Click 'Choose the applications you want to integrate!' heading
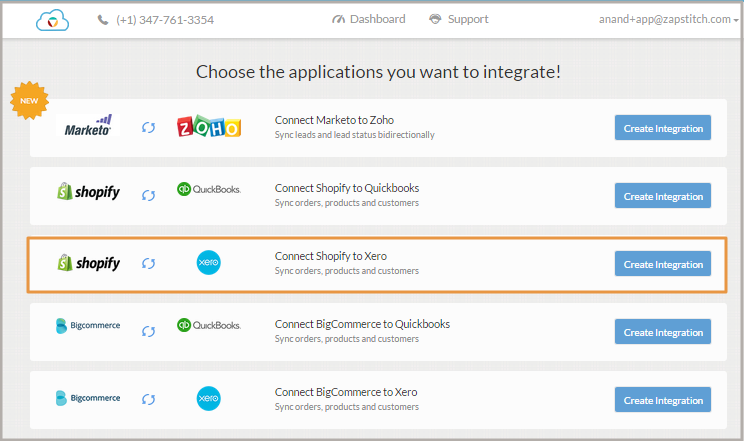The width and height of the screenshot is (744, 441). pyautogui.click(x=378, y=72)
